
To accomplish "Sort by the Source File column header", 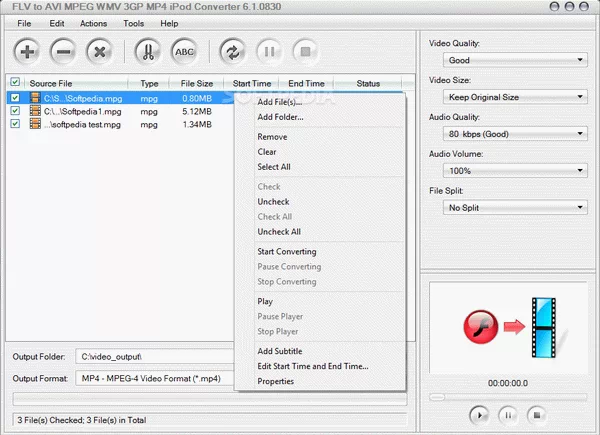I will tap(77, 83).
